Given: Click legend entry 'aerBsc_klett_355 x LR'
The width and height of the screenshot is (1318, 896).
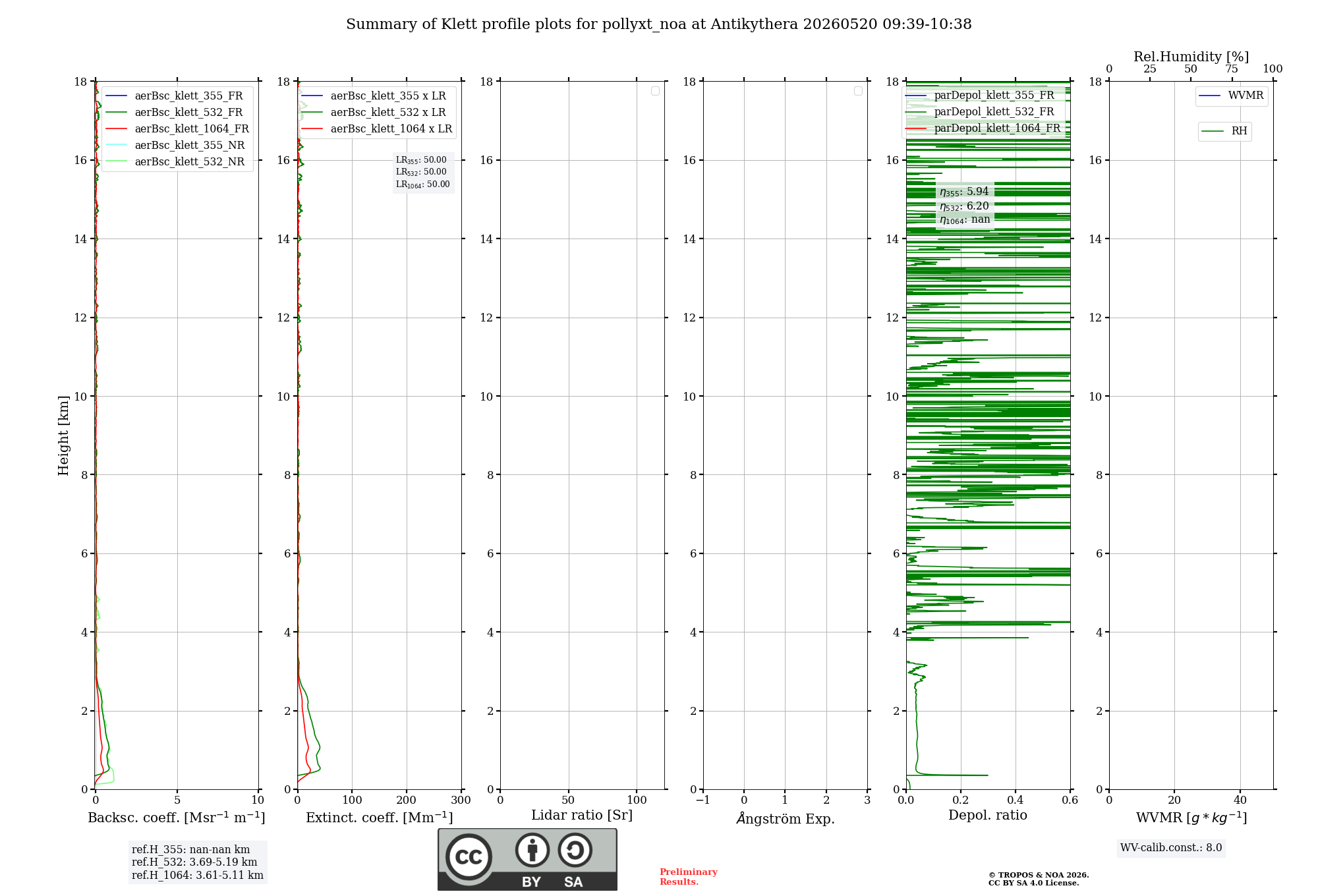Looking at the screenshot, I should 374,96.
